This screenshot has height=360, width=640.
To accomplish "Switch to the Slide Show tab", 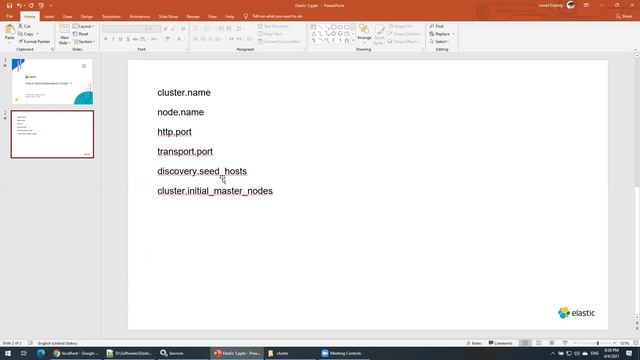I will coord(168,16).
